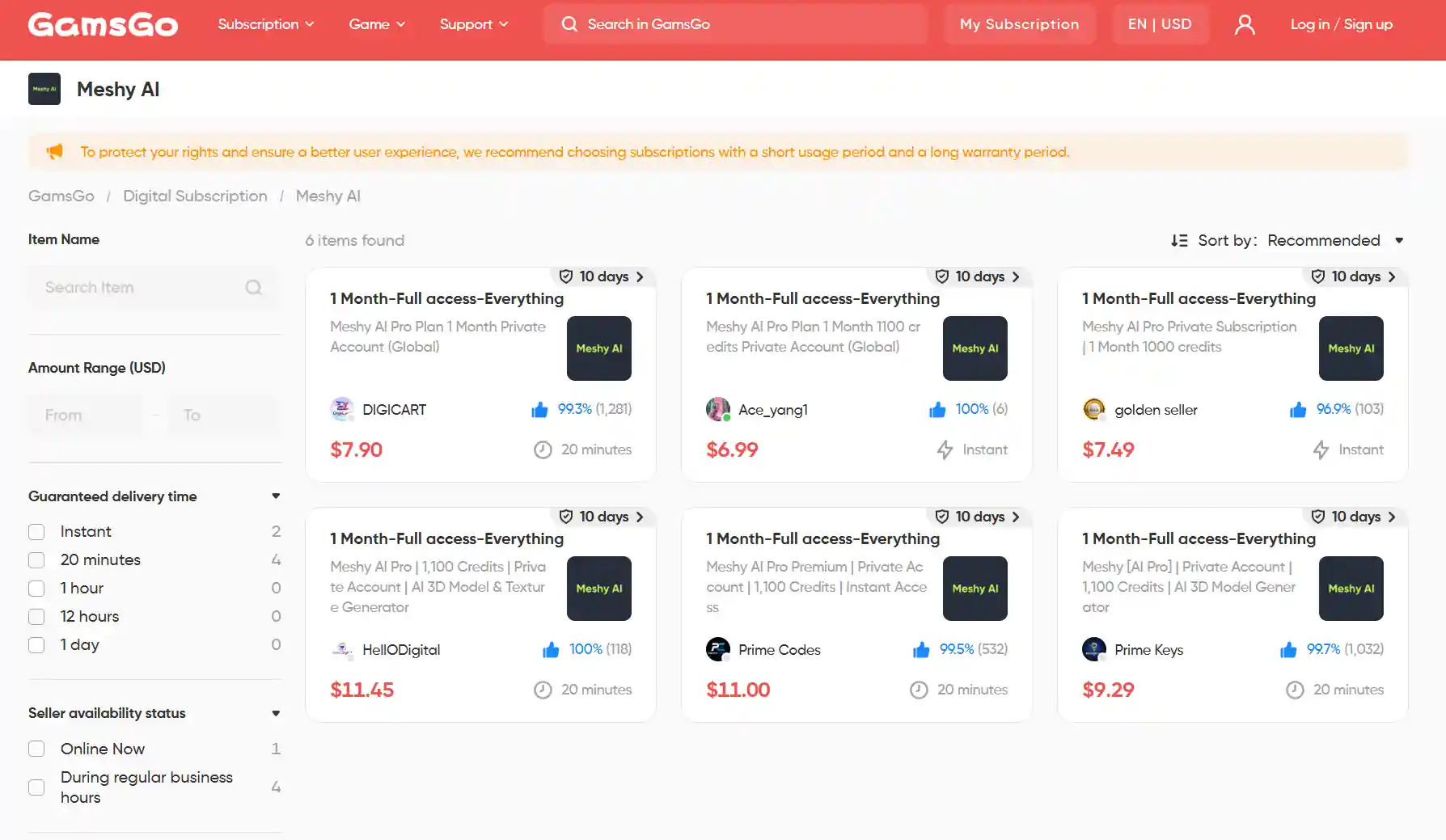The width and height of the screenshot is (1446, 840).
Task: Click the amount range To field
Action: pos(225,415)
